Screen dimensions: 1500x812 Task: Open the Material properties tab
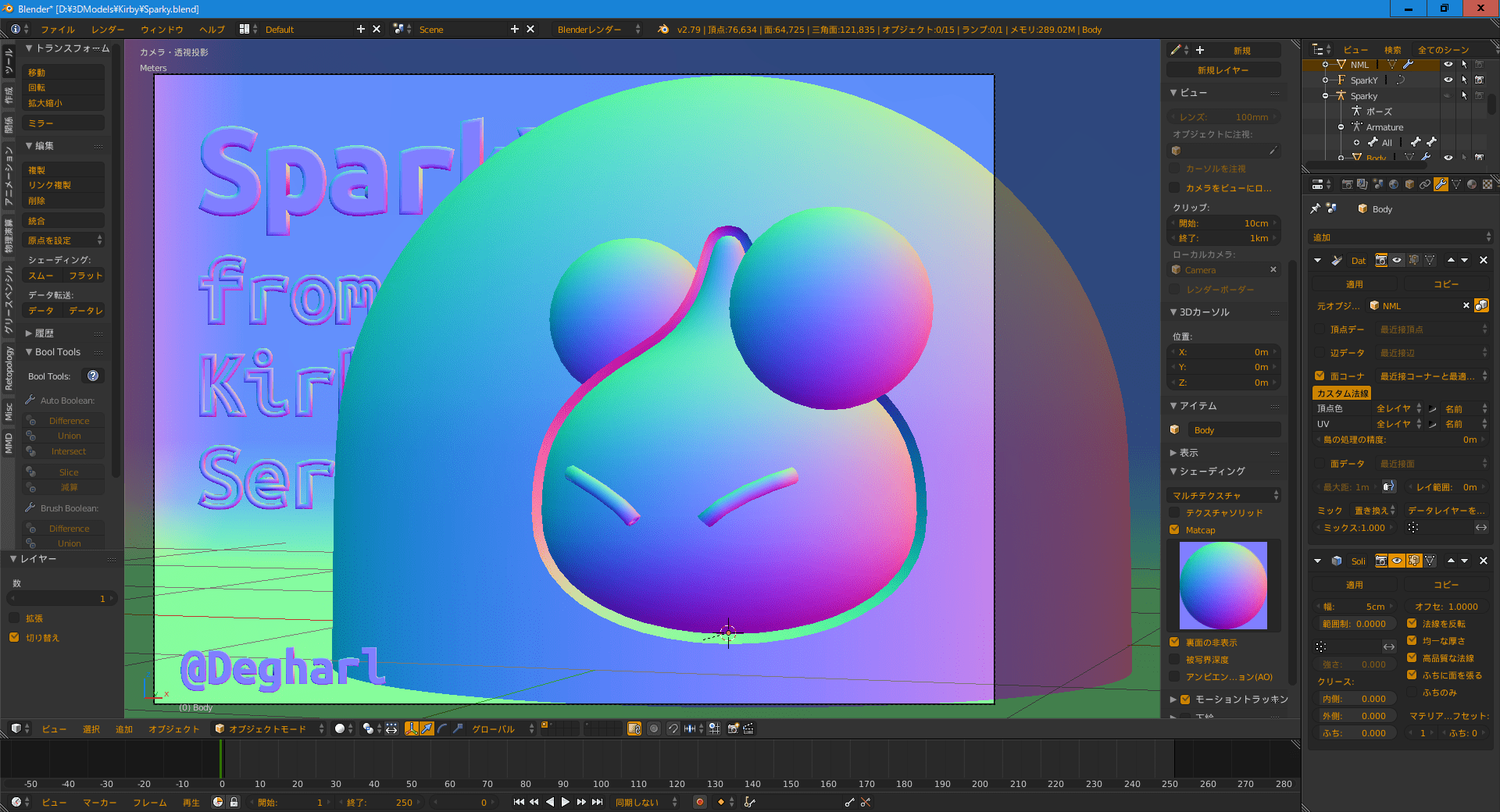[x=1472, y=184]
